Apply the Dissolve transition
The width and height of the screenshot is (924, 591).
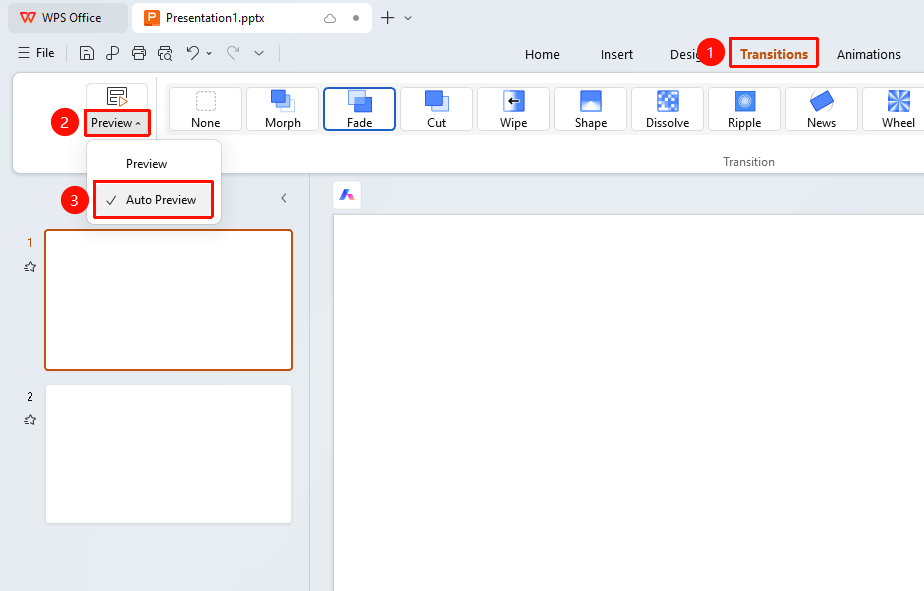click(x=667, y=109)
